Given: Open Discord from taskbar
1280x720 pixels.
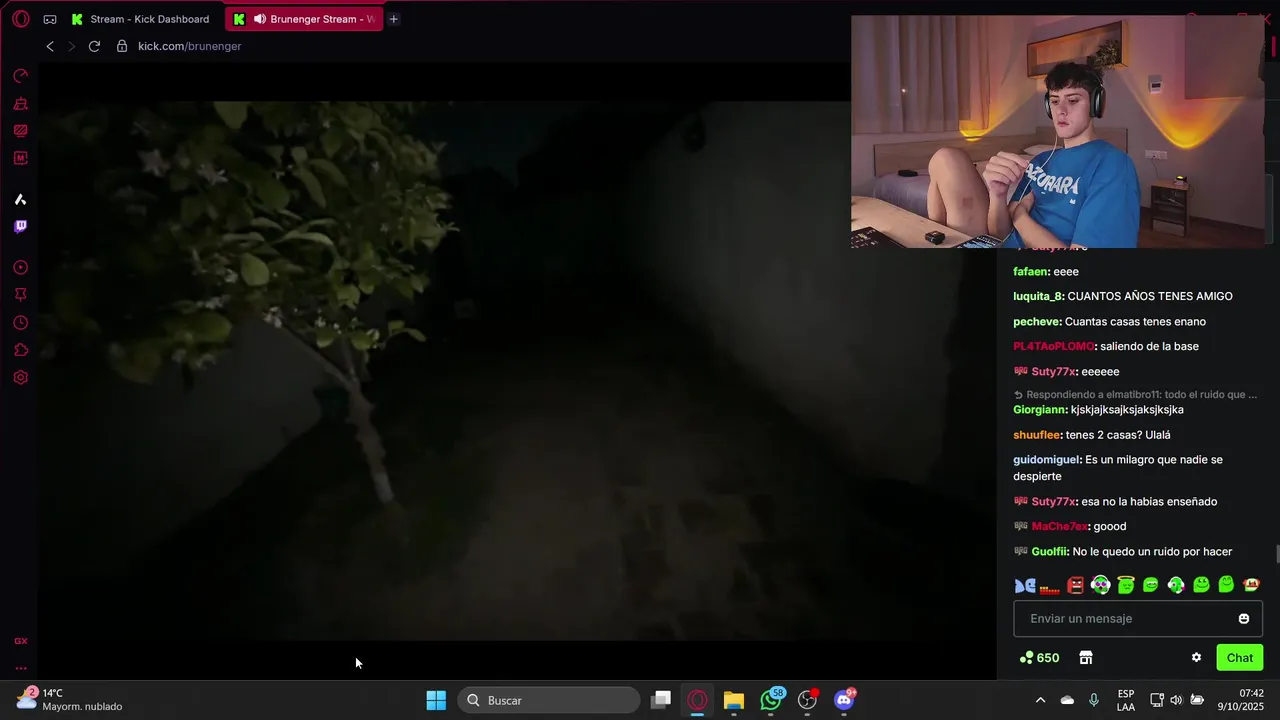Looking at the screenshot, I should 845,700.
